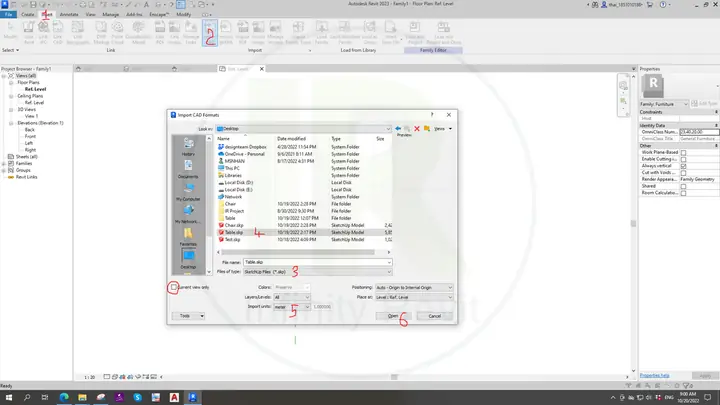Viewport: 720px width, 405px height.
Task: Open the Place at dropdown
Action: [x=414, y=297]
